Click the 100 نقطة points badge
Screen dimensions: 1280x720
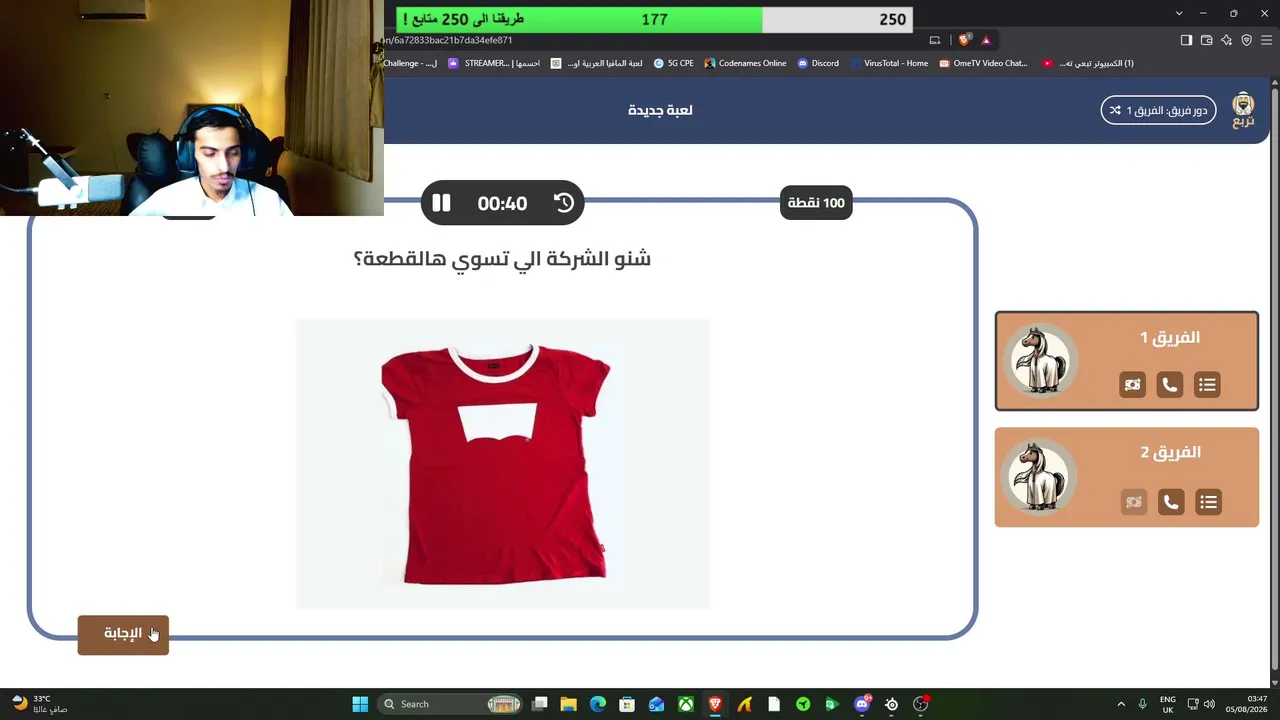point(816,203)
